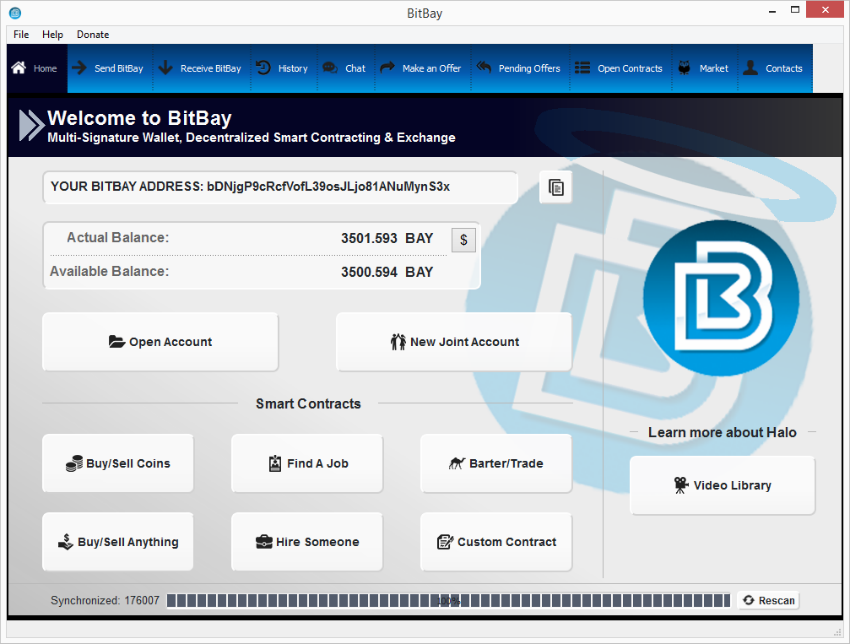Click the dollar sign currency button

[x=463, y=240]
